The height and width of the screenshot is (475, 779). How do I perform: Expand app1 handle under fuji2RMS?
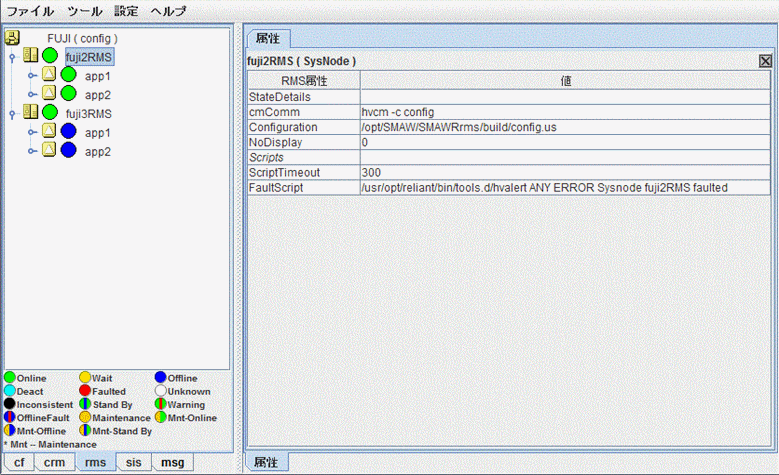click(x=31, y=76)
